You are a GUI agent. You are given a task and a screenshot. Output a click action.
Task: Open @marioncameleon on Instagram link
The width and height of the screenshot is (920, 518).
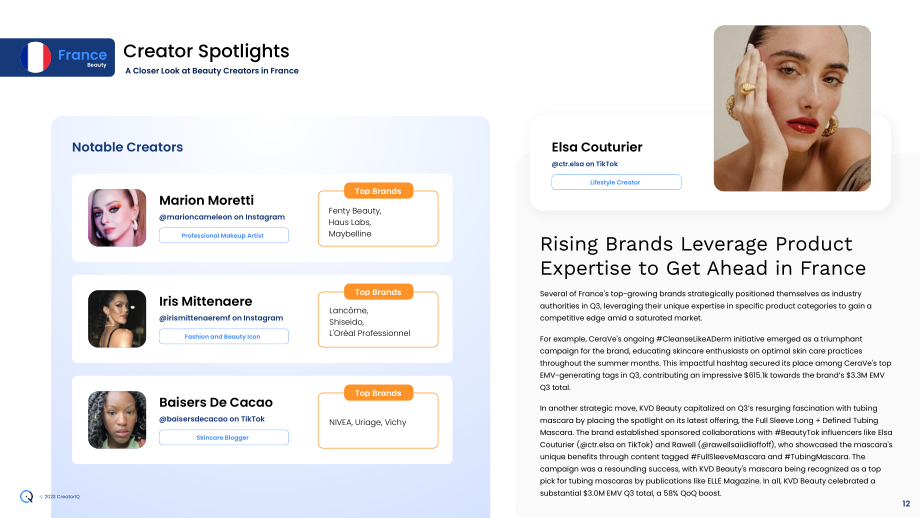[x=222, y=216]
